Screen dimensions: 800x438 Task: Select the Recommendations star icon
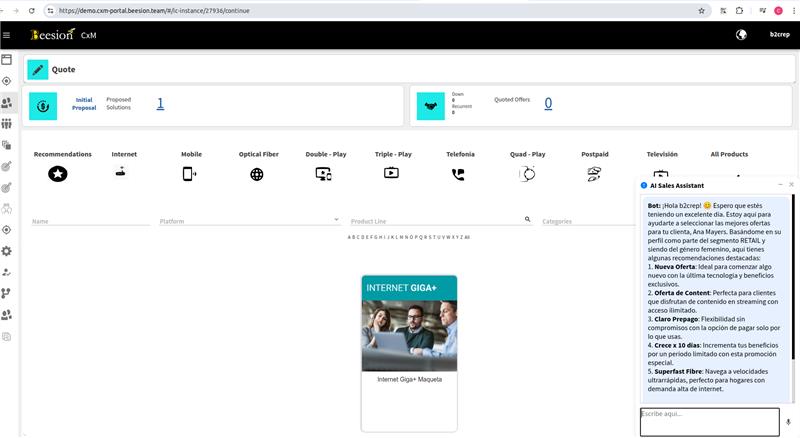[57, 174]
